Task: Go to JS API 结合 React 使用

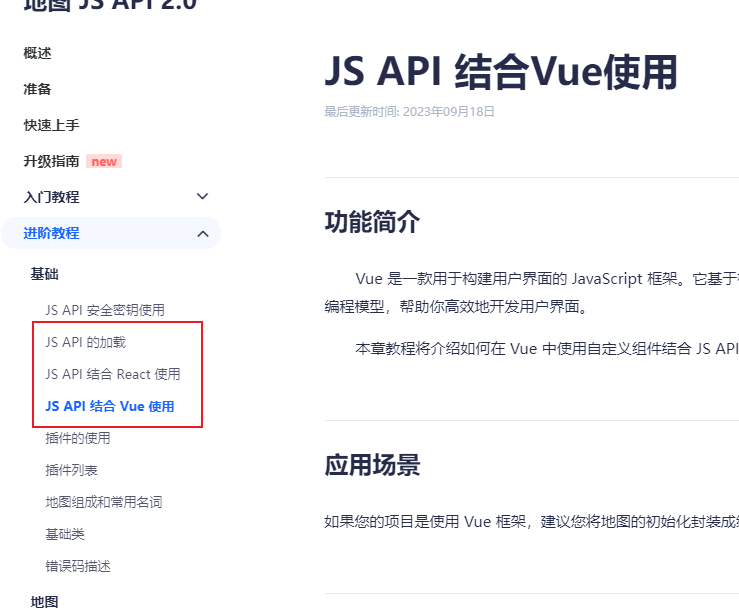Action: click(113, 374)
